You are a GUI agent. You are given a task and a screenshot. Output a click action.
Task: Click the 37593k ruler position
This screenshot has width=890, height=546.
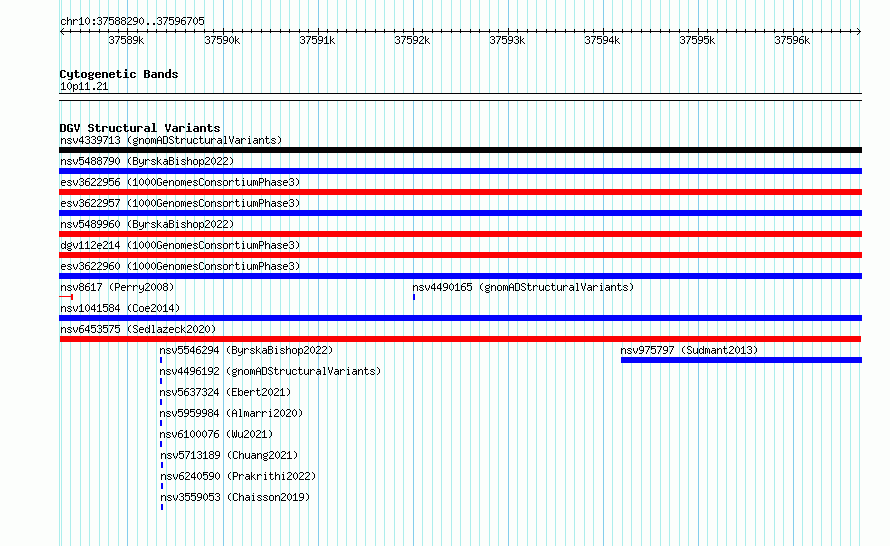pyautogui.click(x=507, y=40)
